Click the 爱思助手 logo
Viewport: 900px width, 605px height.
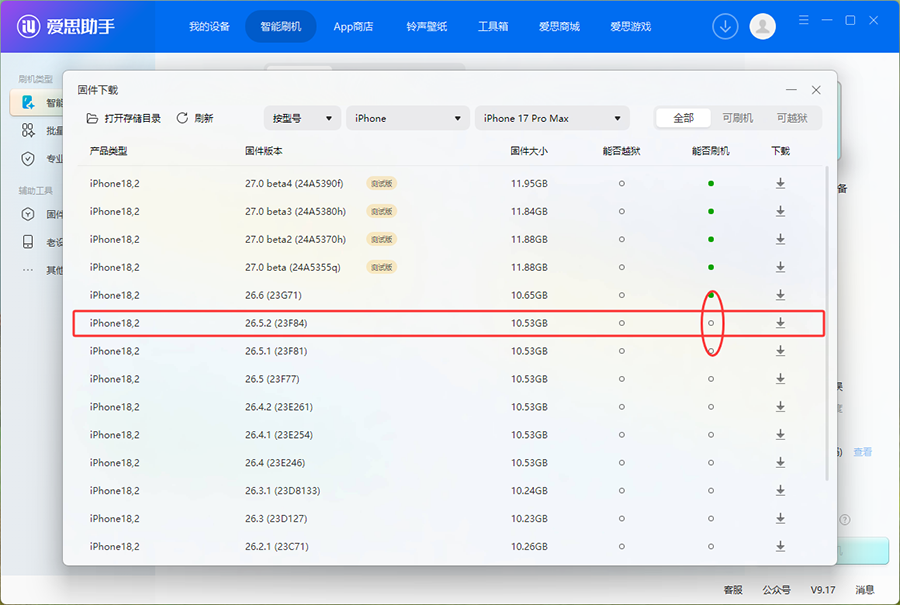[x=65, y=26]
